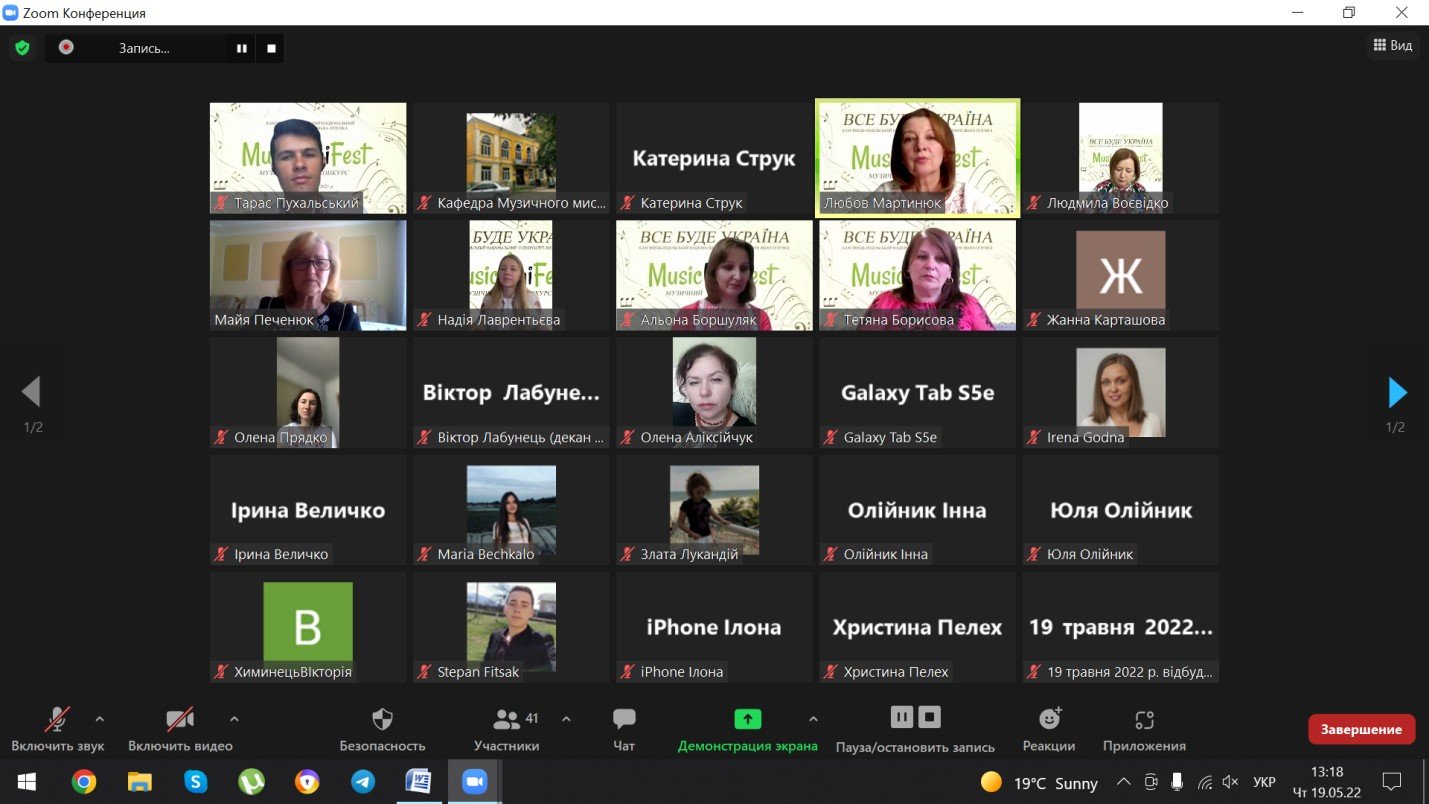The image size is (1429, 804).
Task: Open Telegram from the taskbar
Action: click(x=361, y=781)
